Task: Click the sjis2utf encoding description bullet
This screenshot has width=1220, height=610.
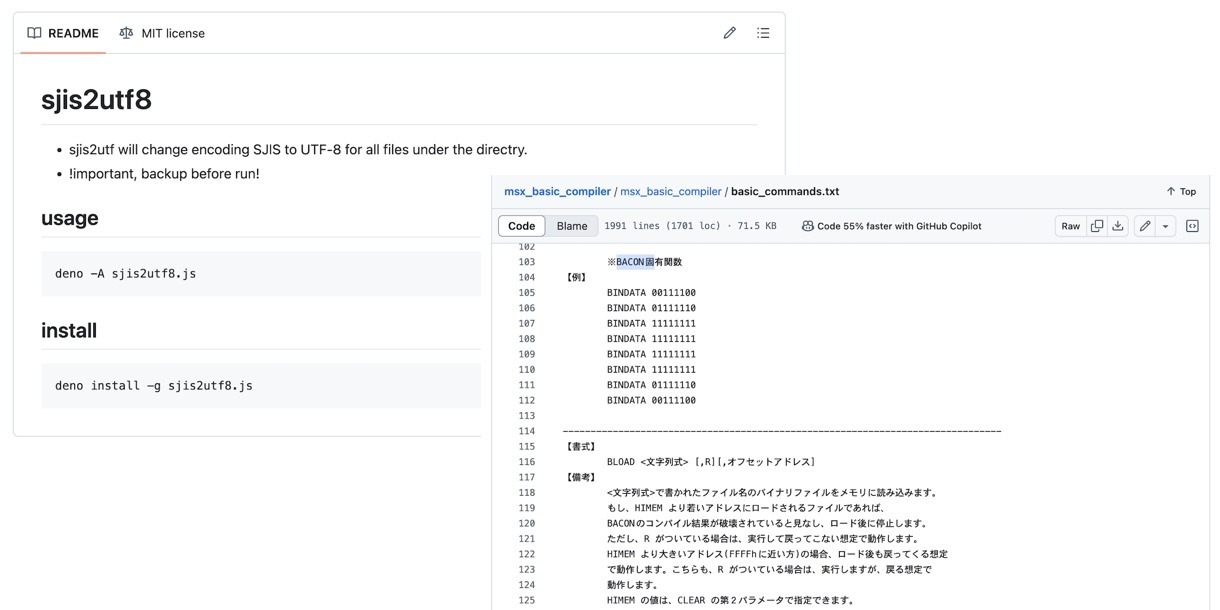Action: pos(298,149)
